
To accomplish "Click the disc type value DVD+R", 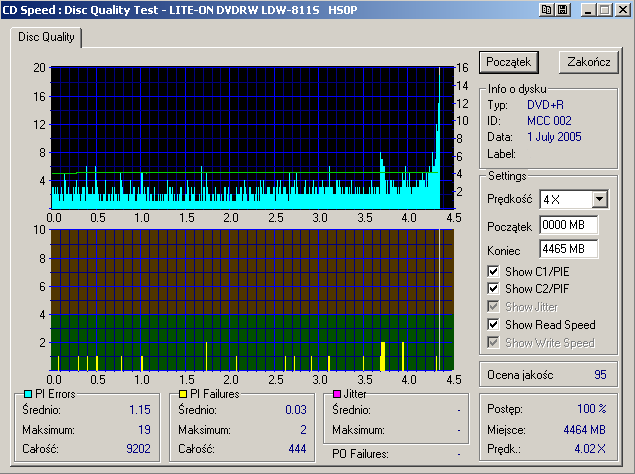I will (545, 105).
